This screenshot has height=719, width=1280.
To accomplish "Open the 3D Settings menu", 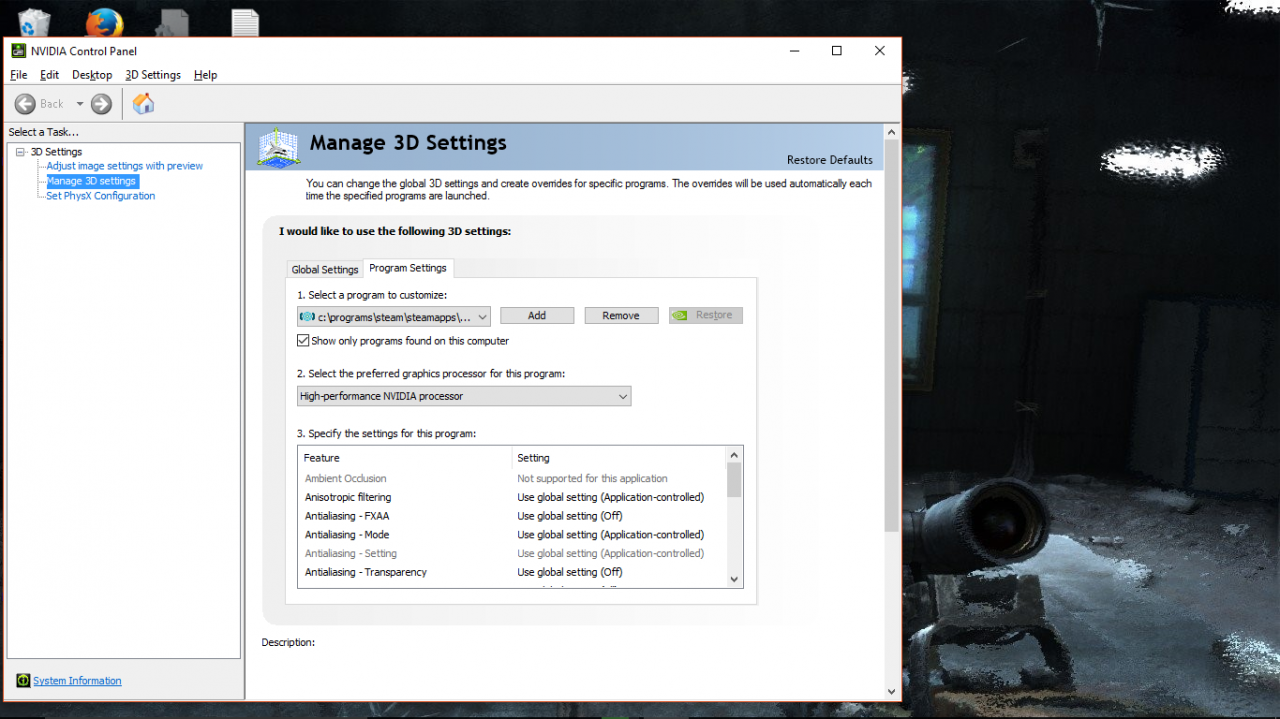I will tap(152, 75).
